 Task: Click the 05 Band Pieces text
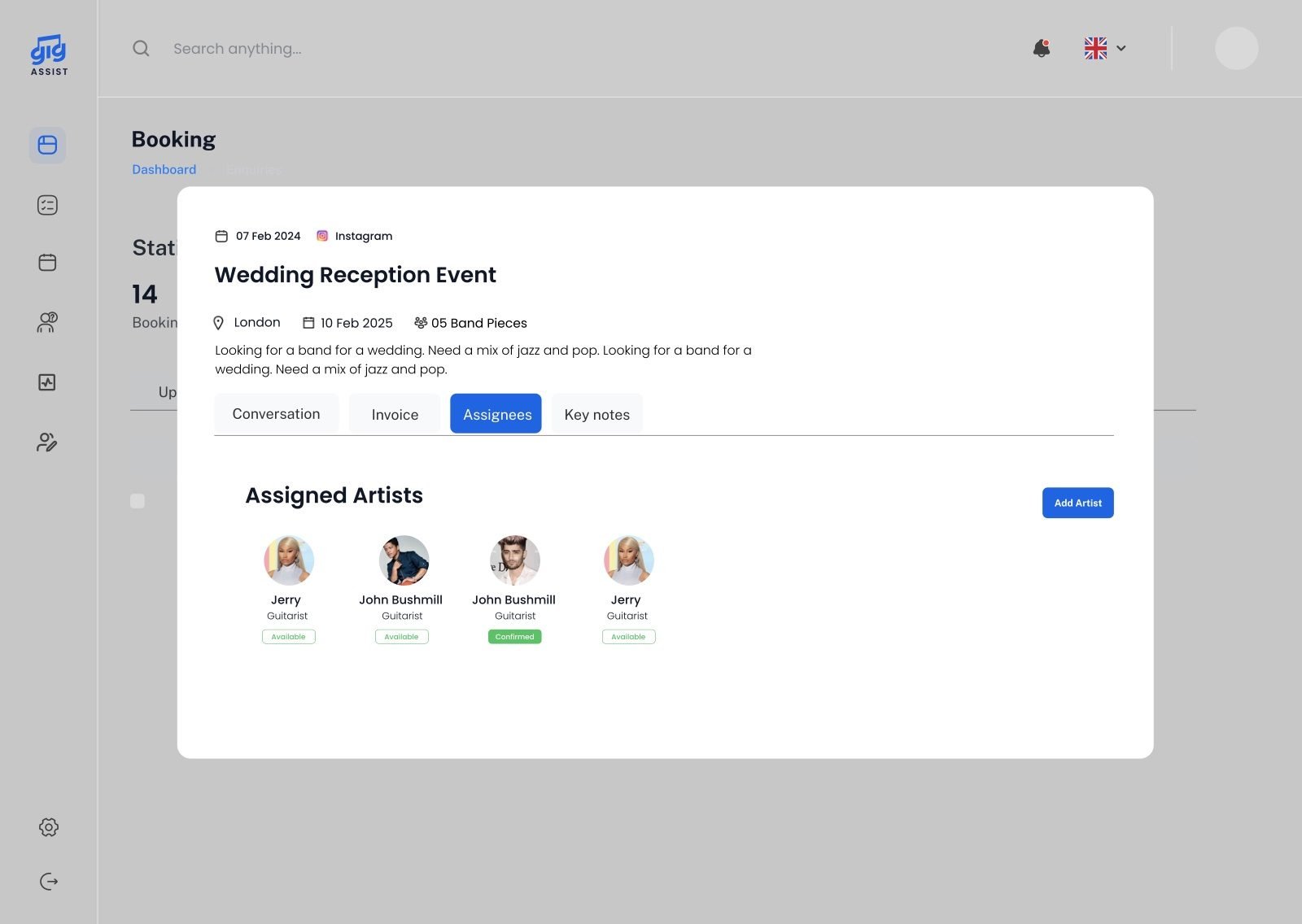click(478, 323)
